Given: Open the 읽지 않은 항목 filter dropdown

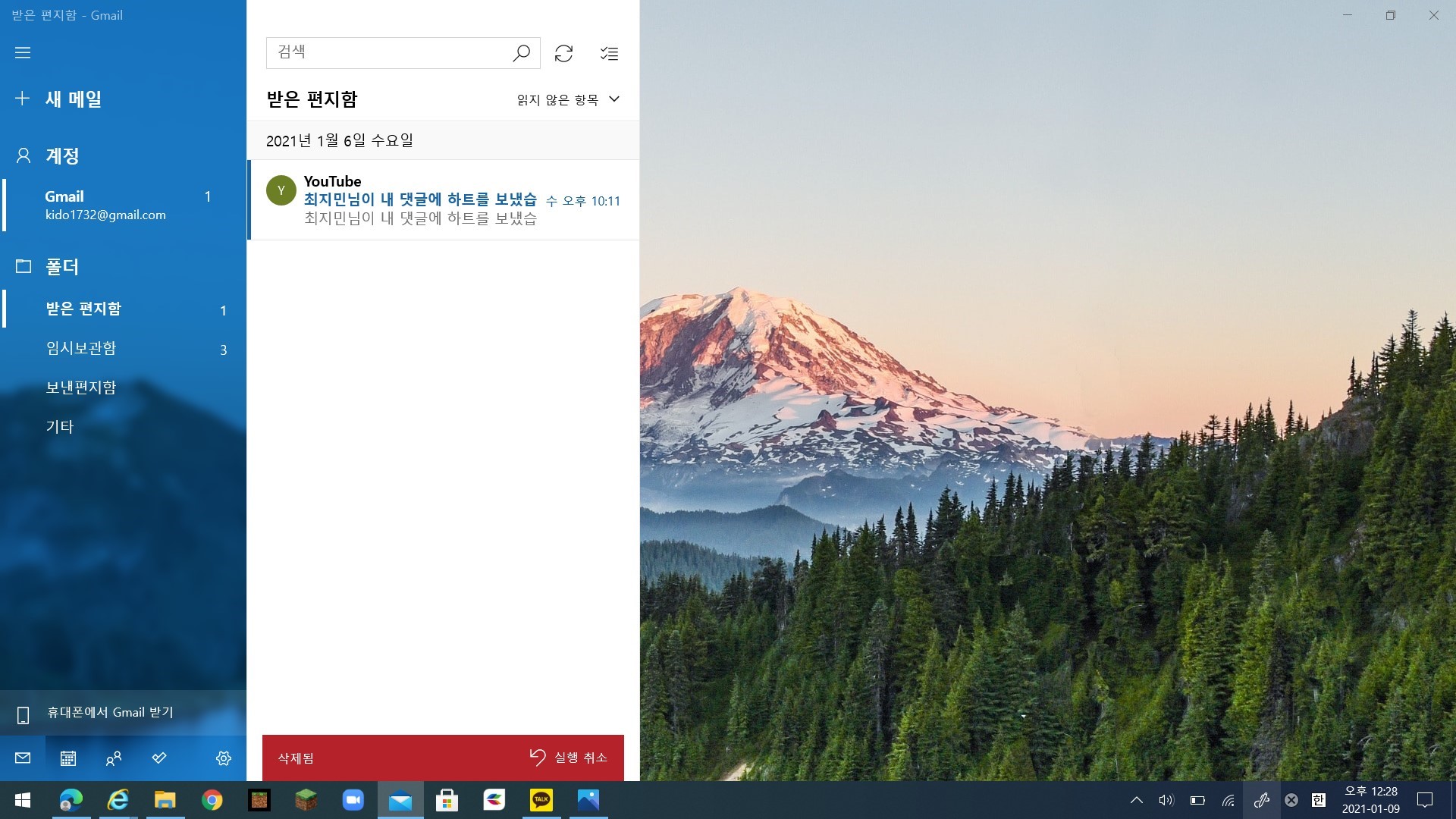Looking at the screenshot, I should click(x=568, y=99).
